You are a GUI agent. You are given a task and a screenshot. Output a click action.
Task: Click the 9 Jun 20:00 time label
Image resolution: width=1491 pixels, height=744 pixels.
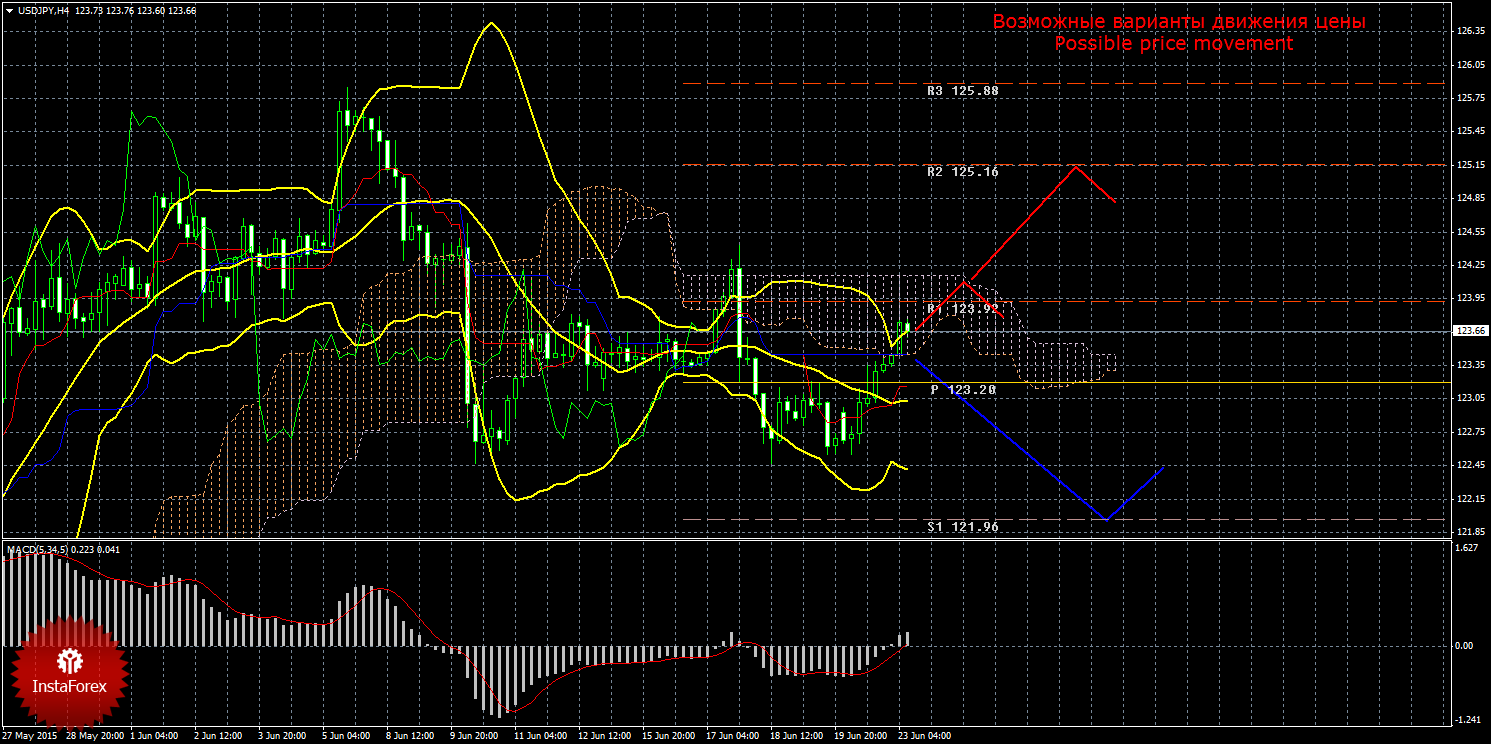(x=473, y=735)
